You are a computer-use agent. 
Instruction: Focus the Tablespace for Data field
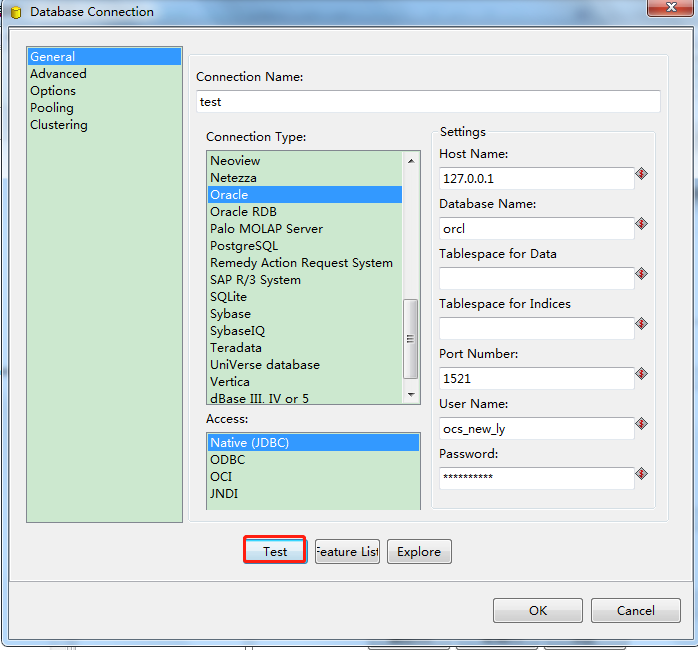[536, 278]
